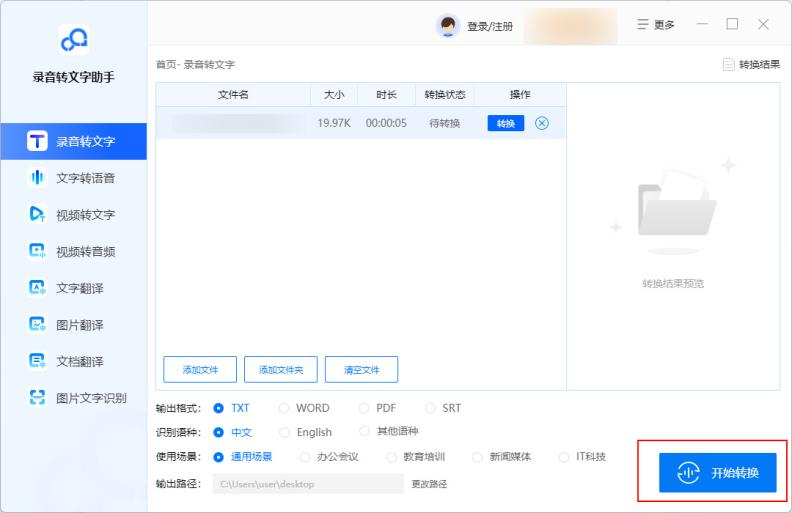Click the 转换结果 document icon
The image size is (792, 513).
tap(728, 65)
